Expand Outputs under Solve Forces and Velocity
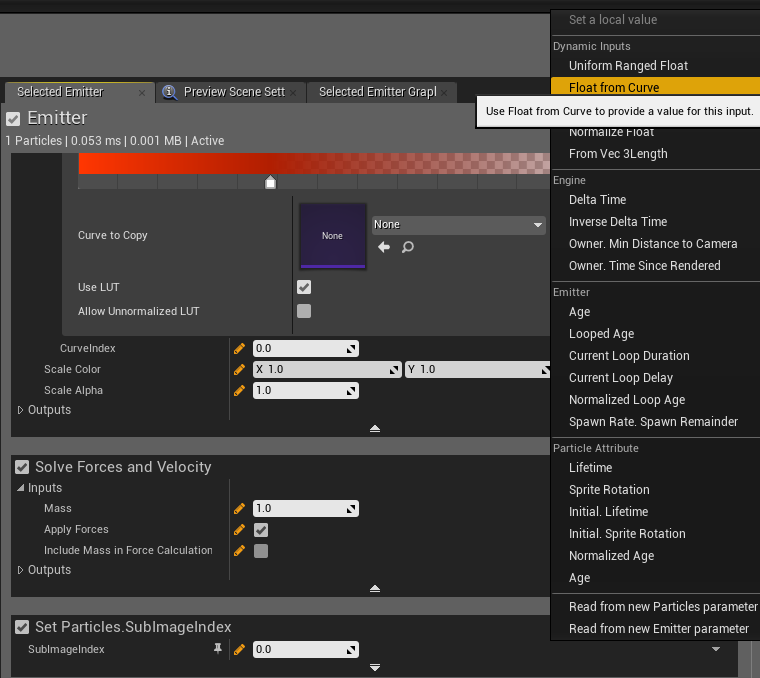 (x=20, y=570)
